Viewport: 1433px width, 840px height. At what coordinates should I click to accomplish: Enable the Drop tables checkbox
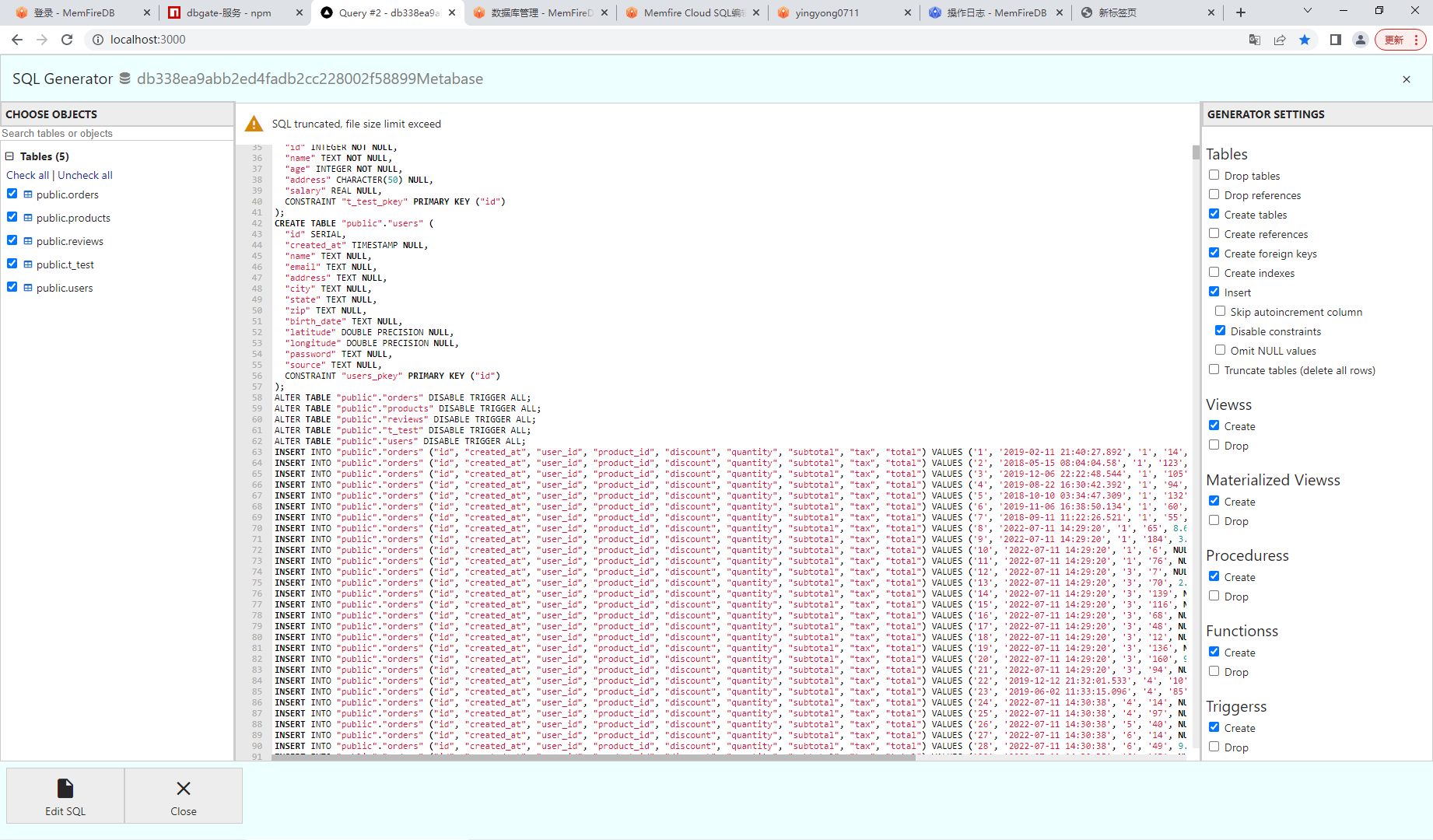click(1214, 175)
